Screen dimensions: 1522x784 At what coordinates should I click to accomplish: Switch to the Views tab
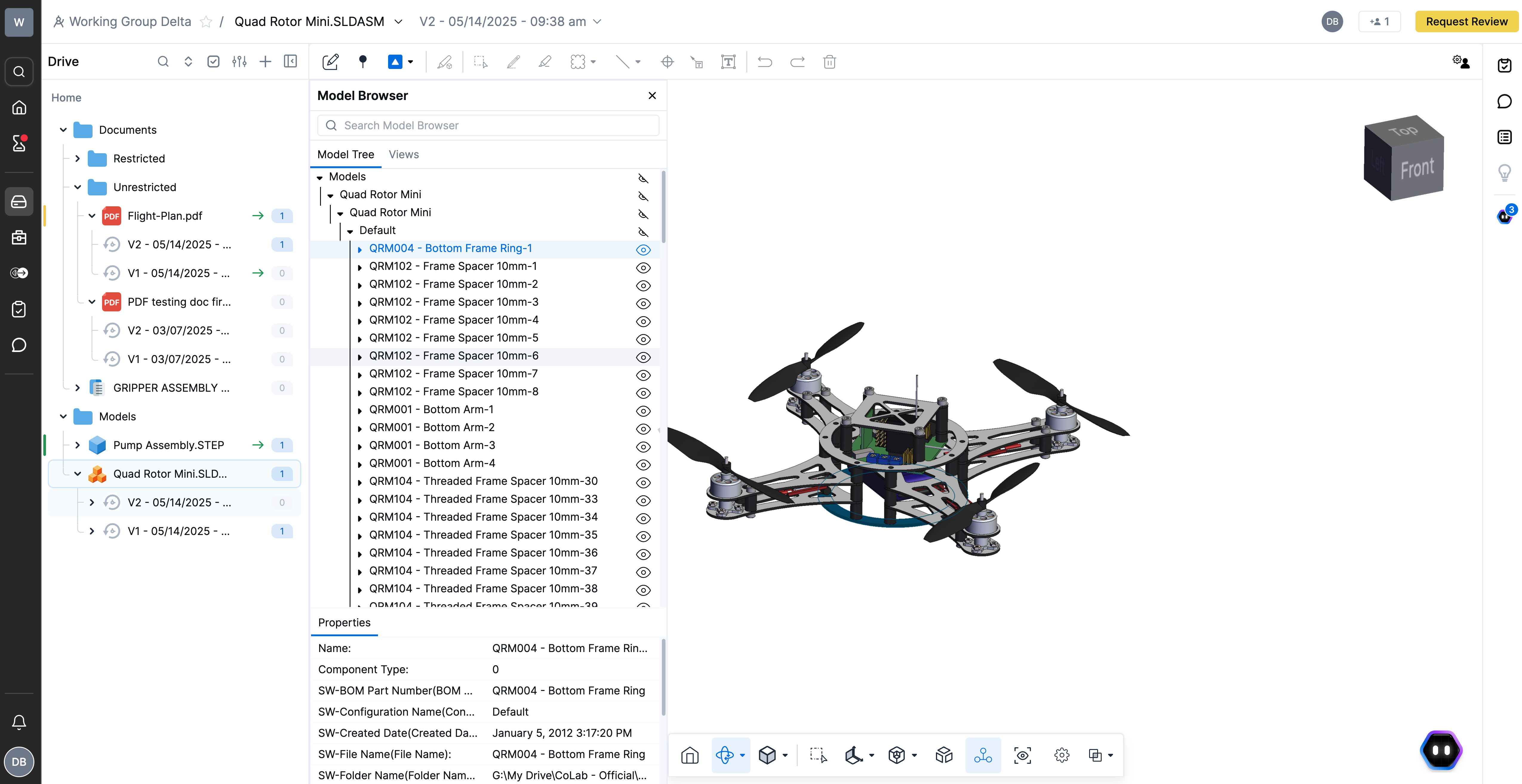click(404, 154)
